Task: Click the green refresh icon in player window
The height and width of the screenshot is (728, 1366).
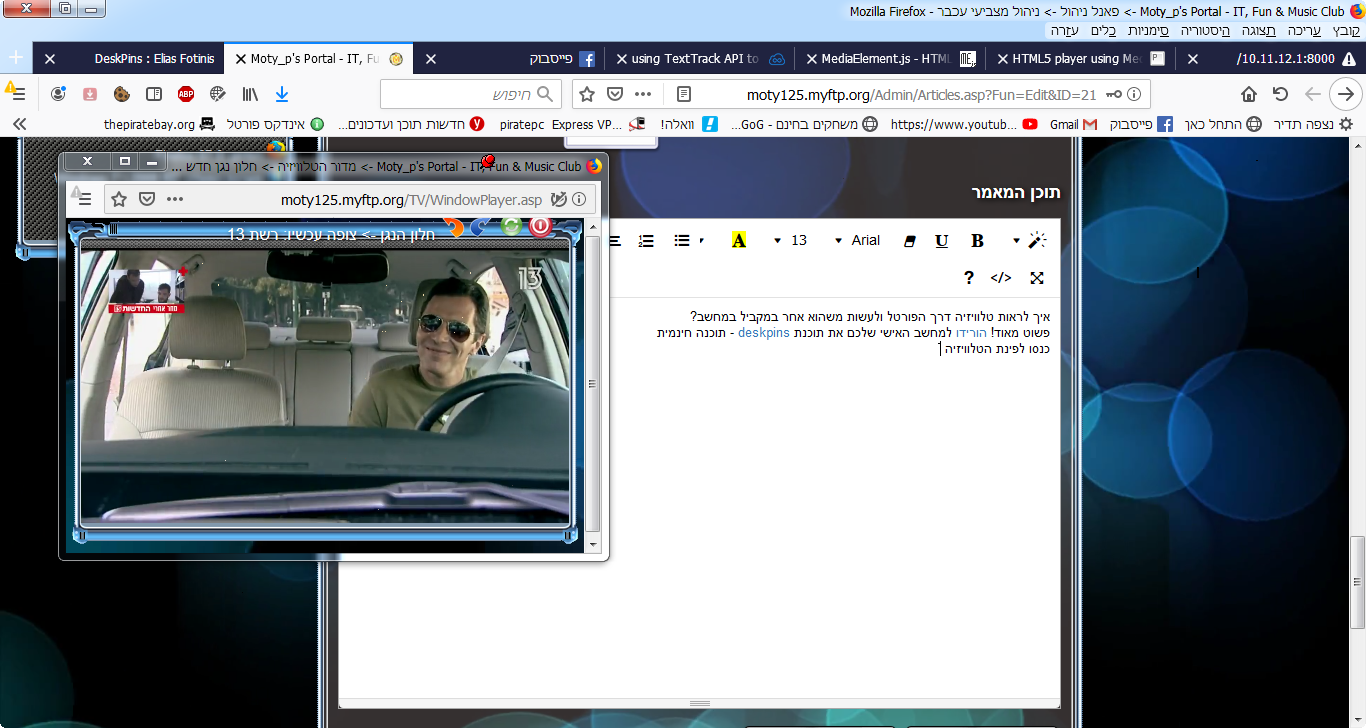Action: tap(511, 226)
